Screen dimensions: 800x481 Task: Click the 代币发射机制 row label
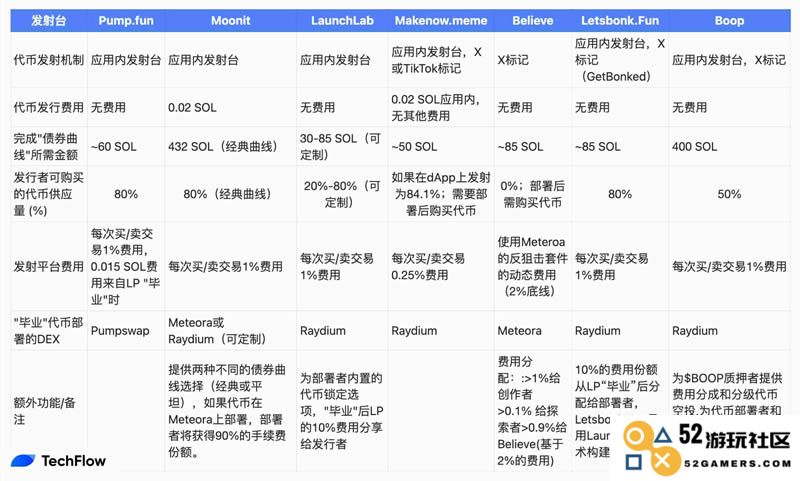(48, 60)
